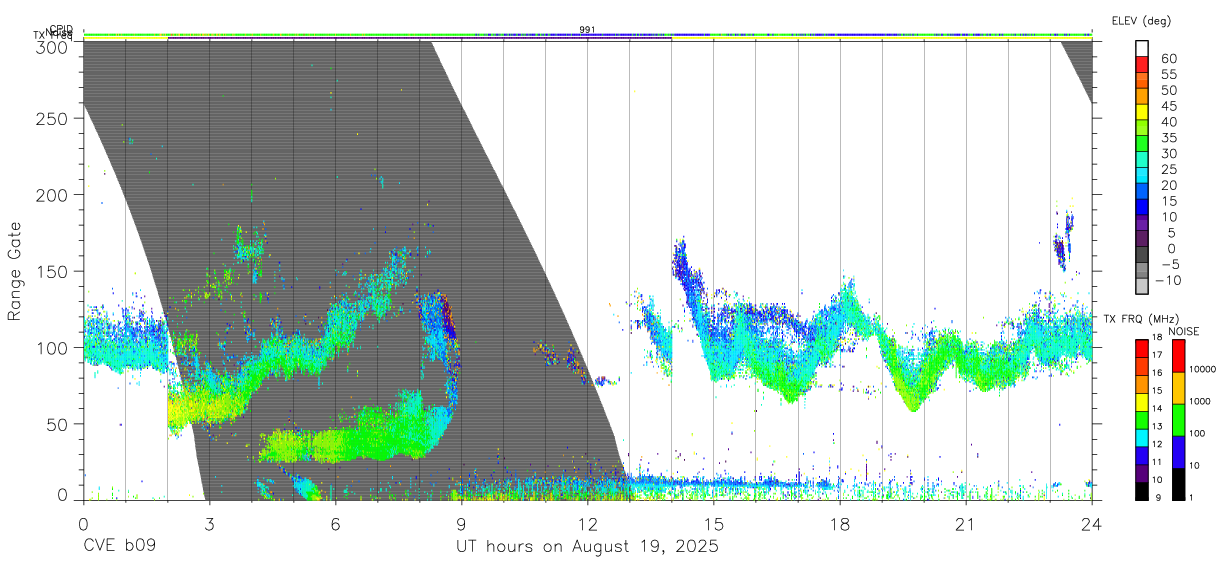Click ELEV scale label '45'
Viewport: 1228px width, 567px height.
(1168, 107)
